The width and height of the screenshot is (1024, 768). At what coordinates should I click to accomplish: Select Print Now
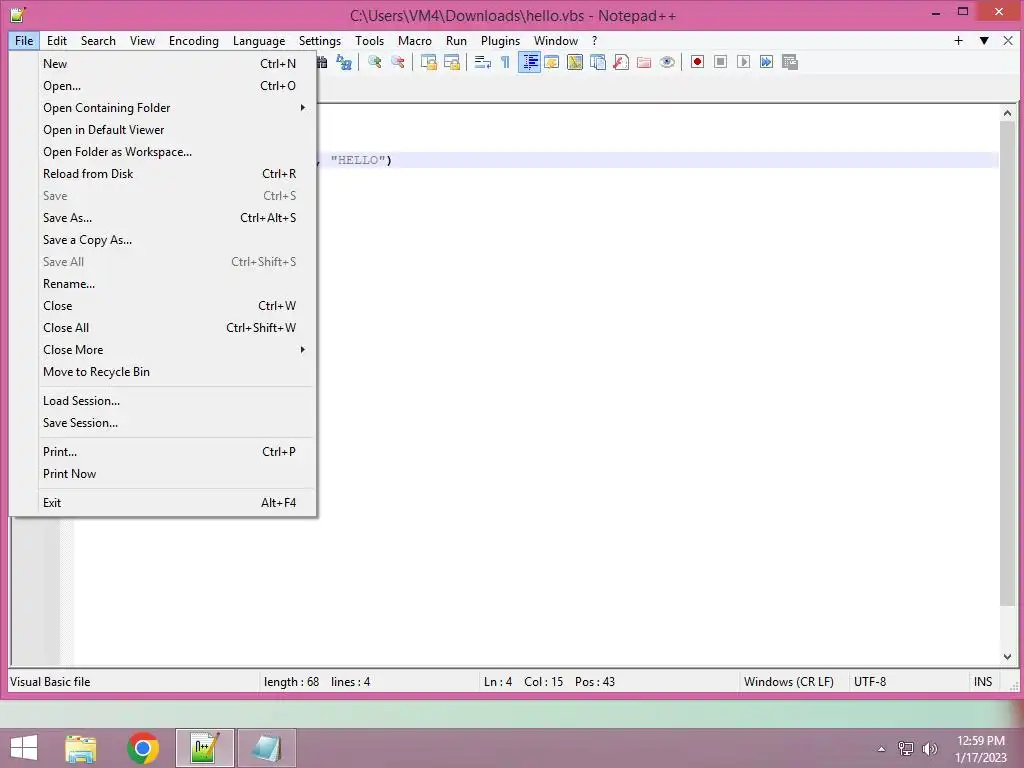[x=163, y=473]
